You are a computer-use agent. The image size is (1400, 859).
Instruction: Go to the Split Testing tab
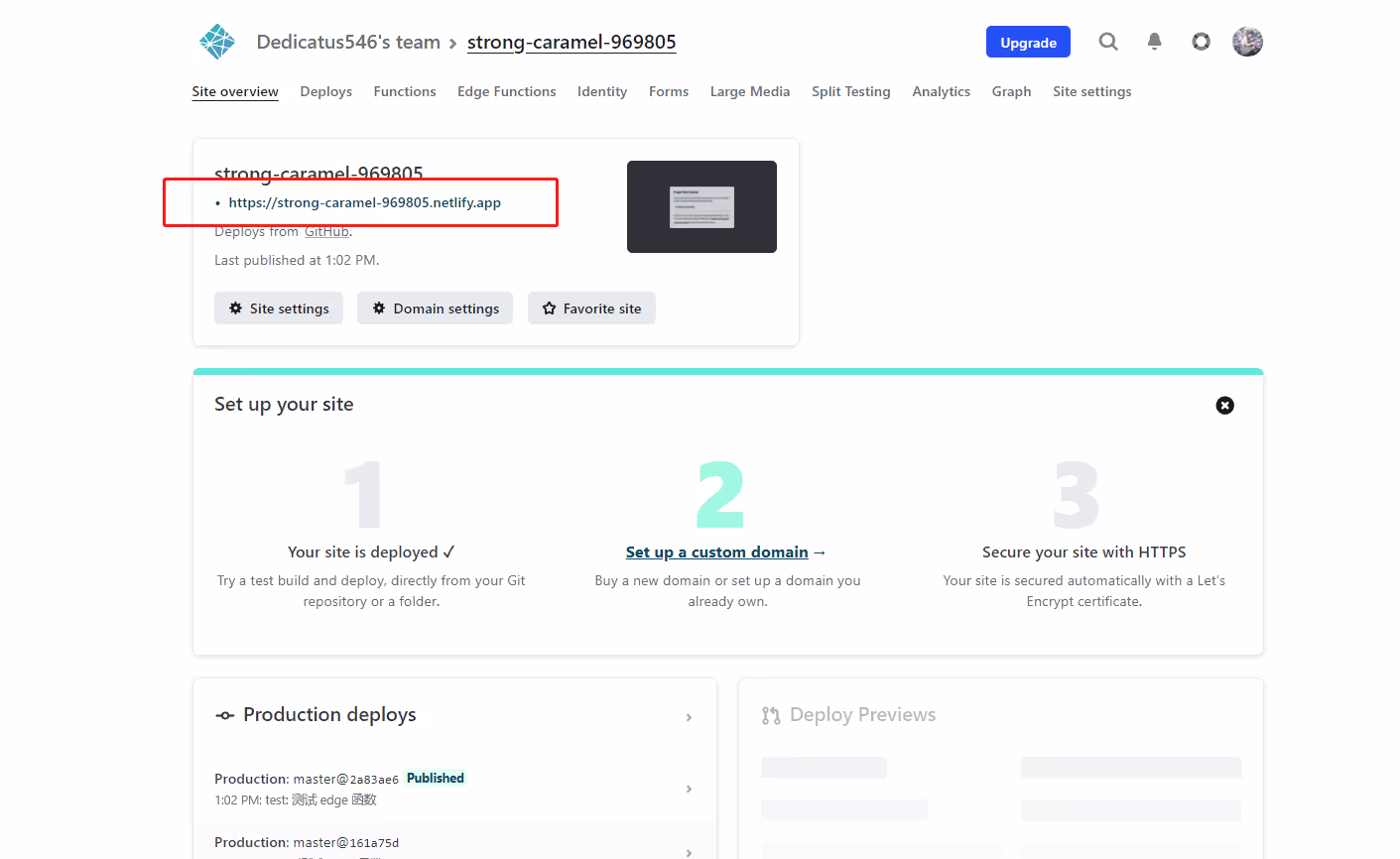pos(851,91)
